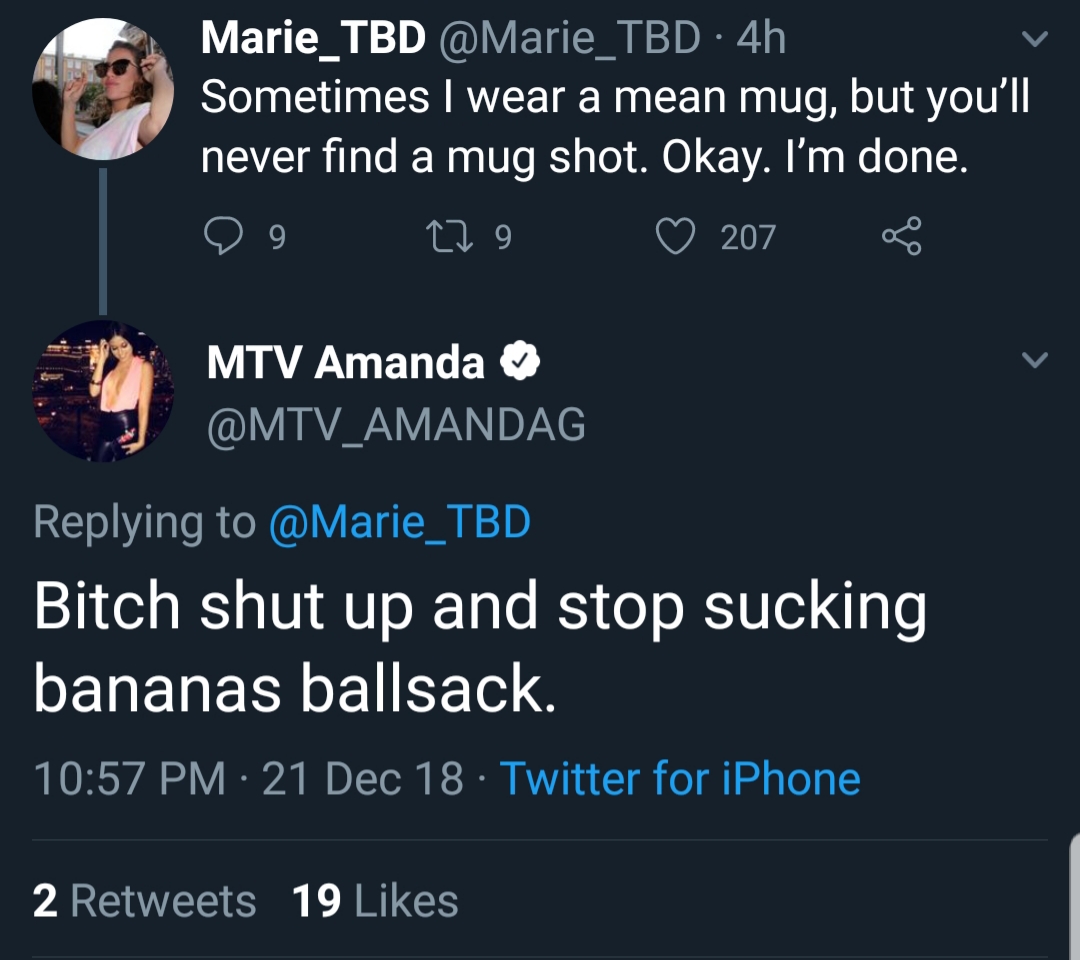The width and height of the screenshot is (1080, 960).
Task: Click the MTV Amanda display name
Action: coord(346,362)
